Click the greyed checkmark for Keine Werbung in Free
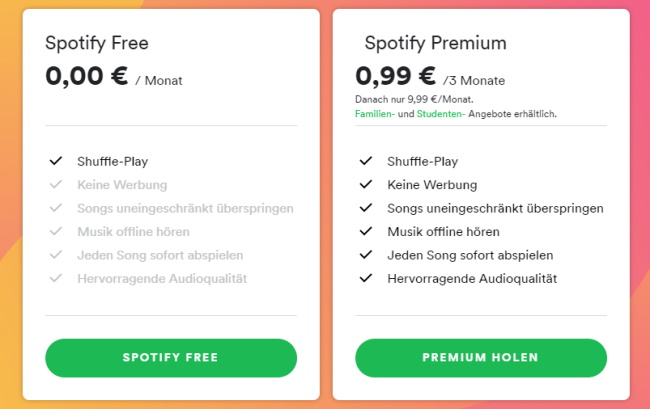Screen dimensions: 650x409 click(x=56, y=184)
